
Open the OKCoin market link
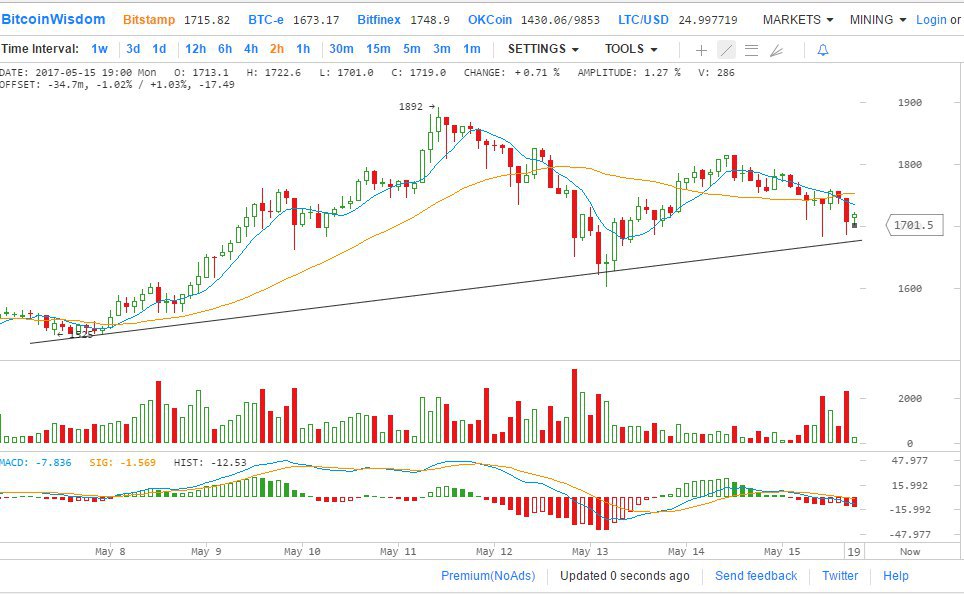[x=490, y=20]
